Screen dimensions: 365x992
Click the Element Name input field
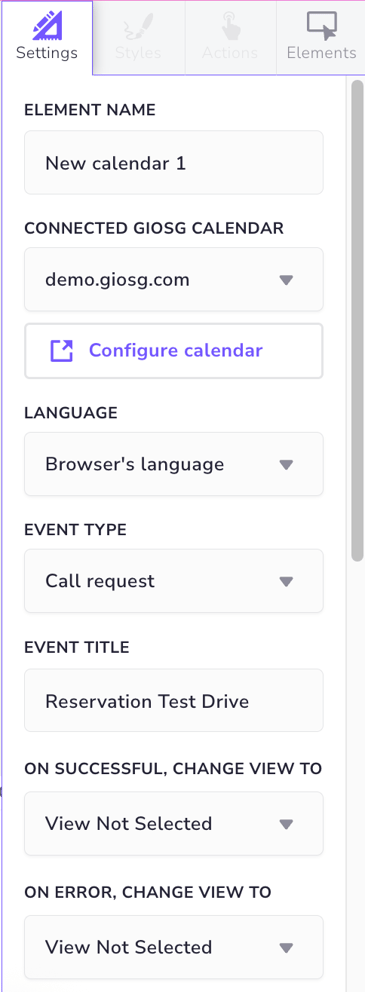tap(174, 163)
